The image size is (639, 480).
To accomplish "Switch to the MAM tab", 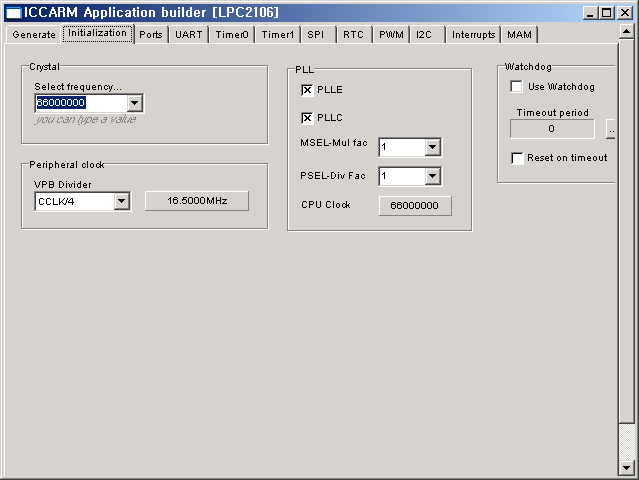I will coord(520,35).
